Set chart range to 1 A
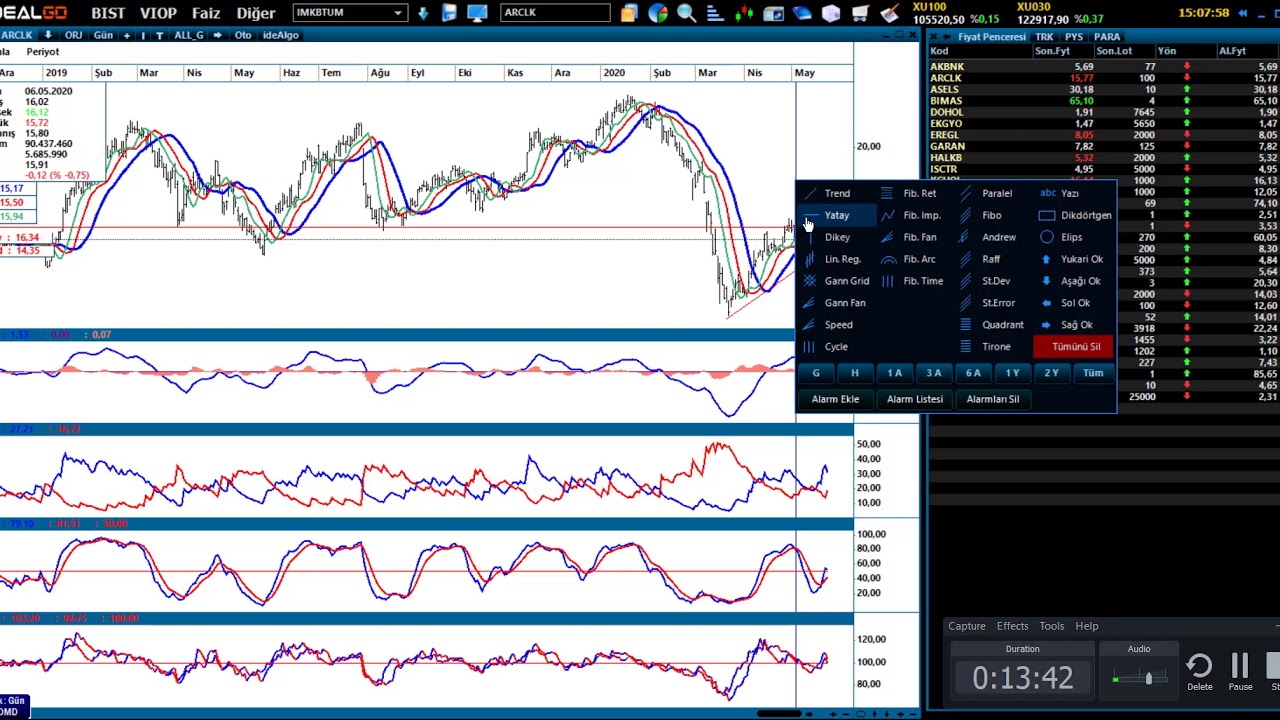Image resolution: width=1280 pixels, height=720 pixels. point(894,374)
